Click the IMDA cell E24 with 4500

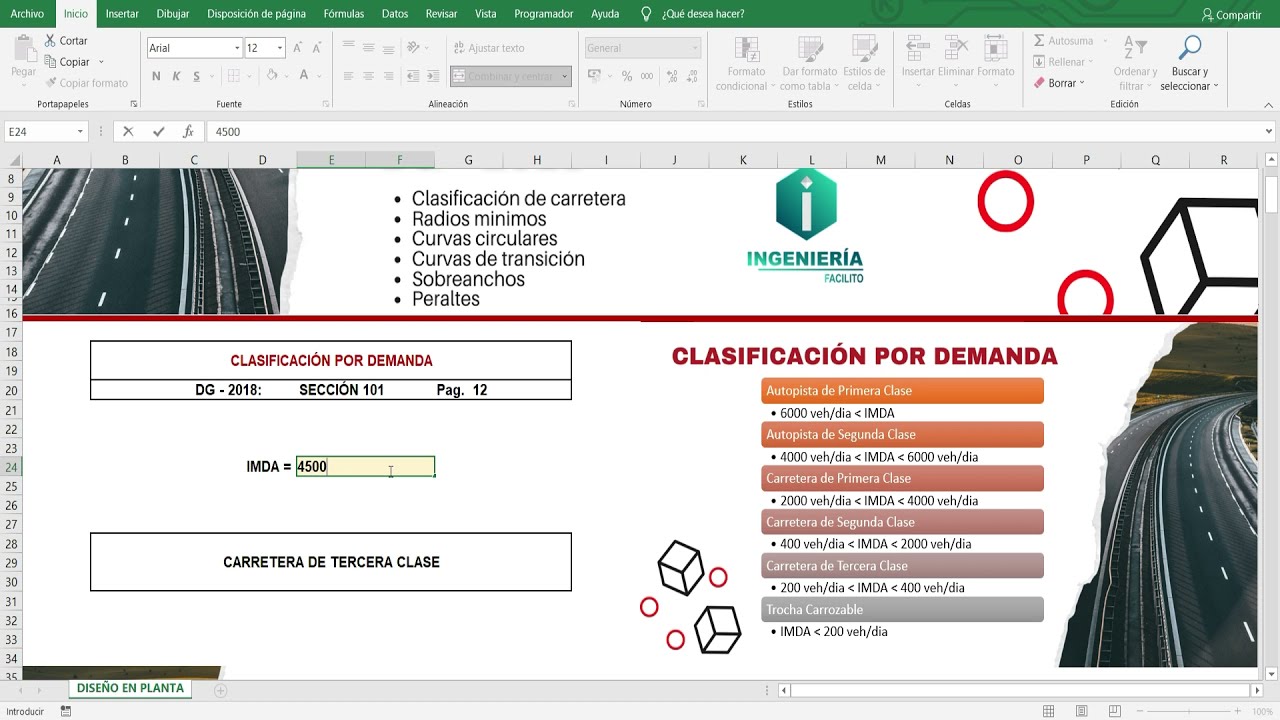pos(365,467)
